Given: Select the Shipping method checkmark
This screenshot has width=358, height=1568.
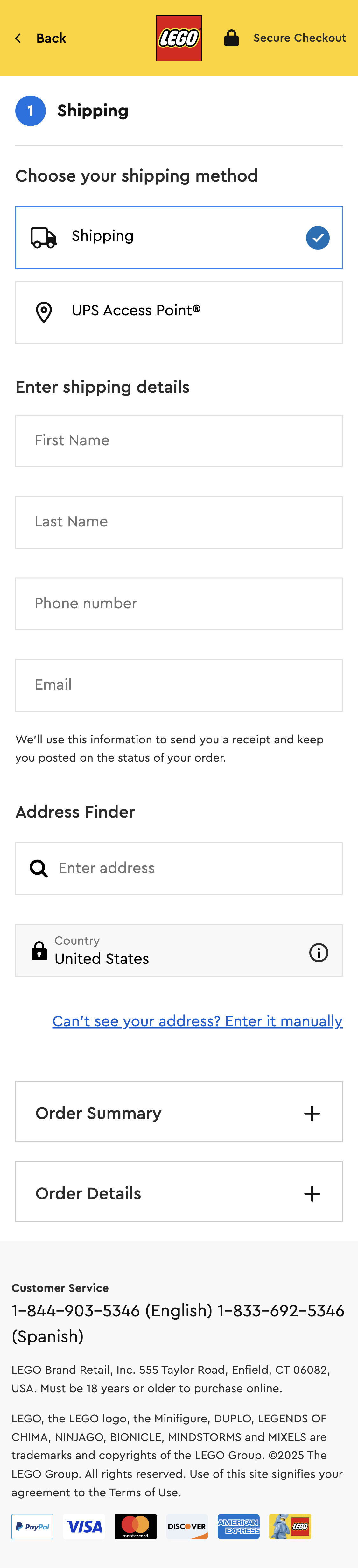Looking at the screenshot, I should point(317,238).
